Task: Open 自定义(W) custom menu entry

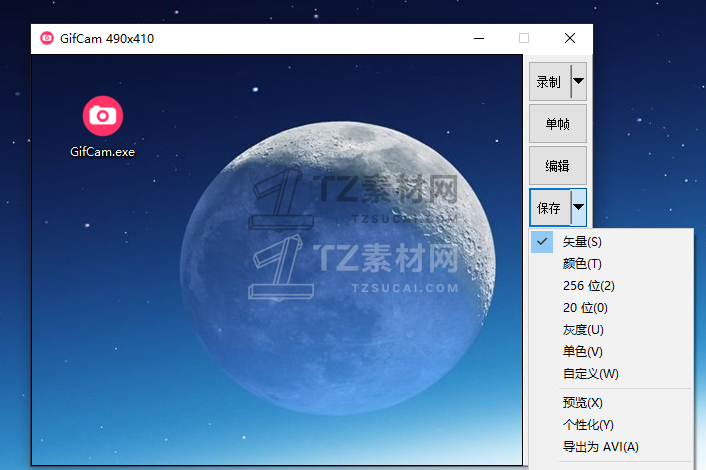Action: coord(611,374)
